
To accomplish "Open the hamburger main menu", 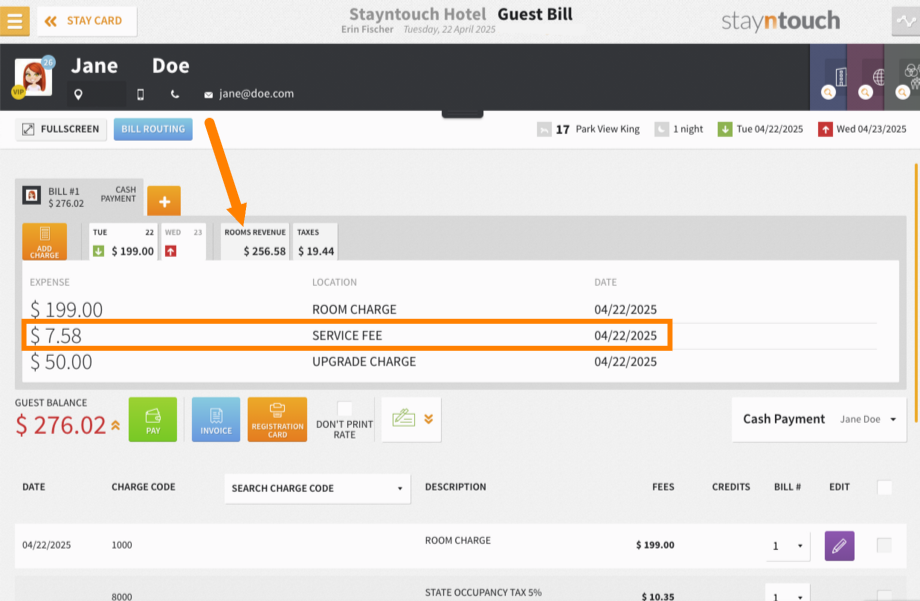I will [x=15, y=21].
